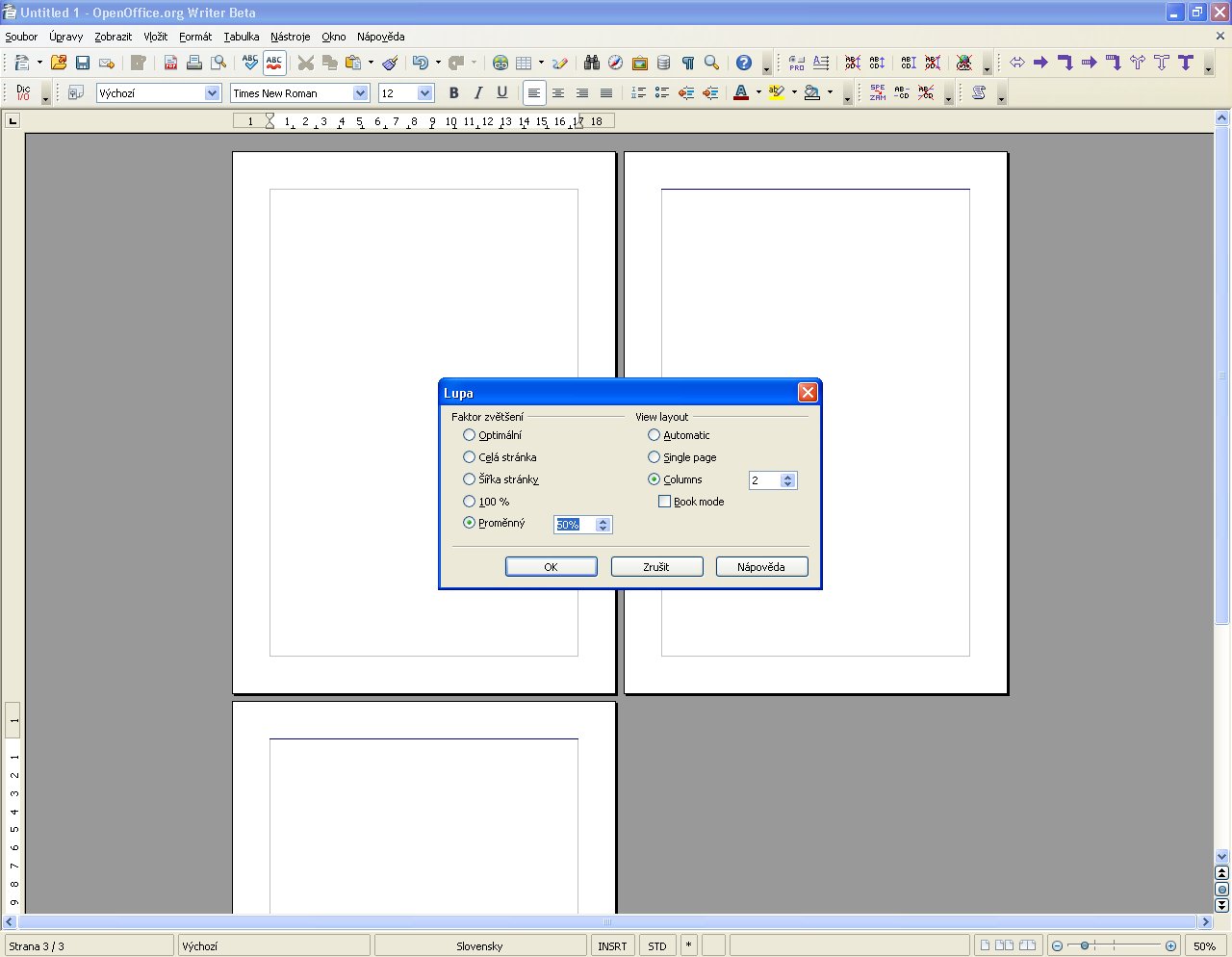Open Page Preview icon
Viewport: 1232px width, 957px height.
218,63
